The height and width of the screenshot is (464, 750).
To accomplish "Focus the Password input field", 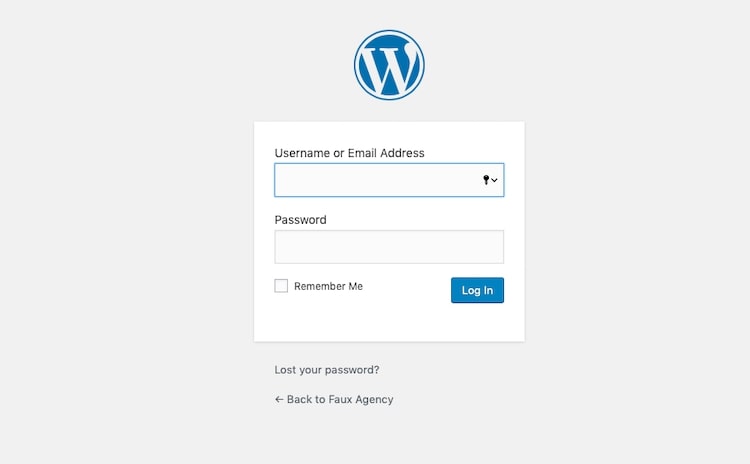I will (389, 247).
